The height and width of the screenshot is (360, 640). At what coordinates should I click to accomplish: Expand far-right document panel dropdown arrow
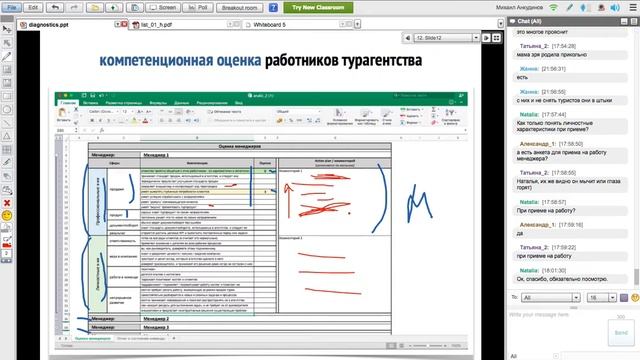(x=501, y=24)
